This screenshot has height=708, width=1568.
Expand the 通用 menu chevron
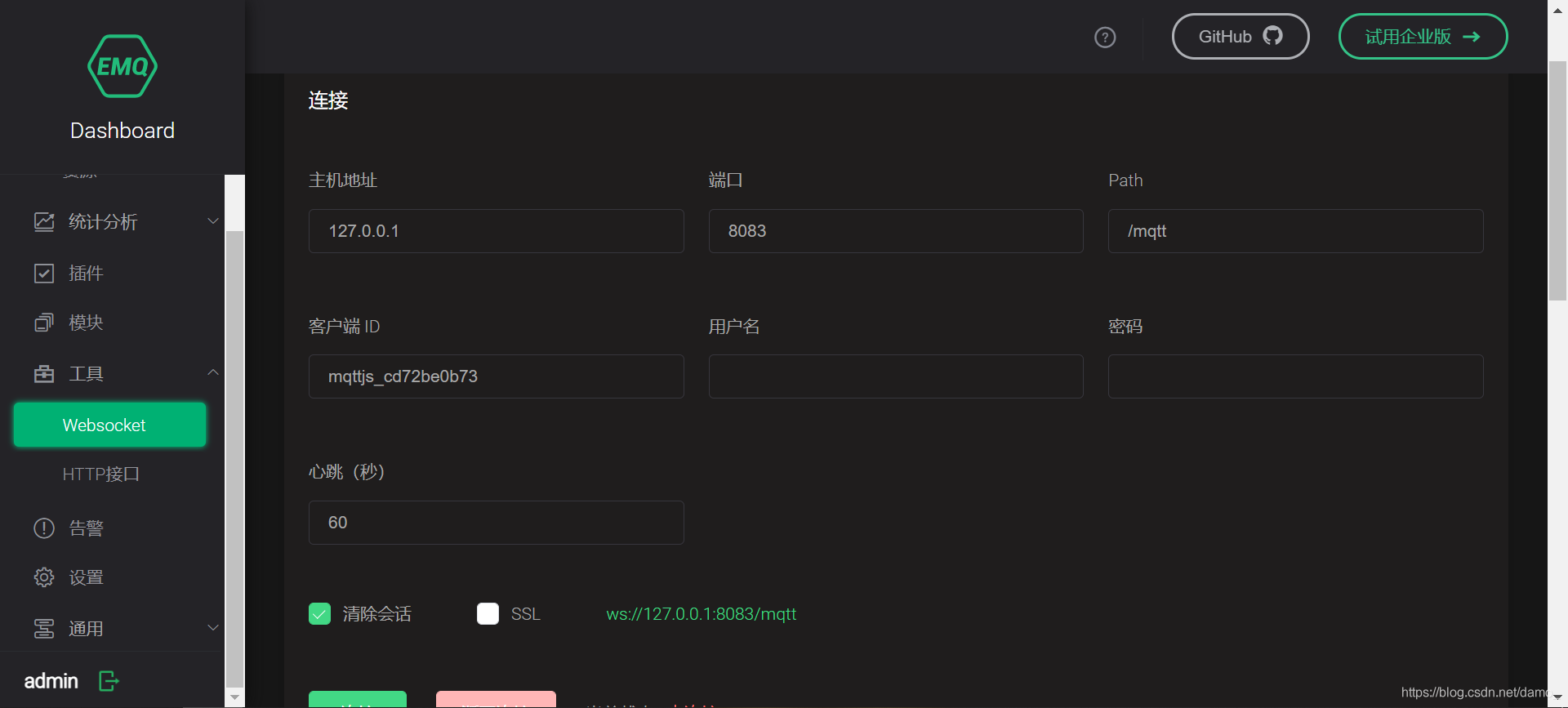(x=213, y=627)
